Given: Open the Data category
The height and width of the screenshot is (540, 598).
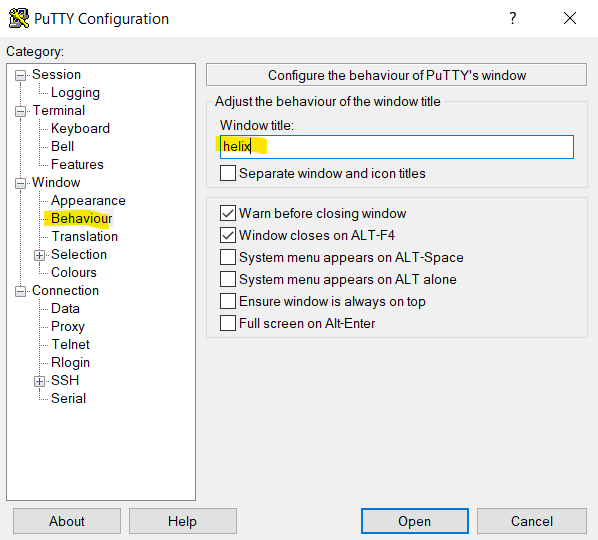Looking at the screenshot, I should [x=65, y=309].
